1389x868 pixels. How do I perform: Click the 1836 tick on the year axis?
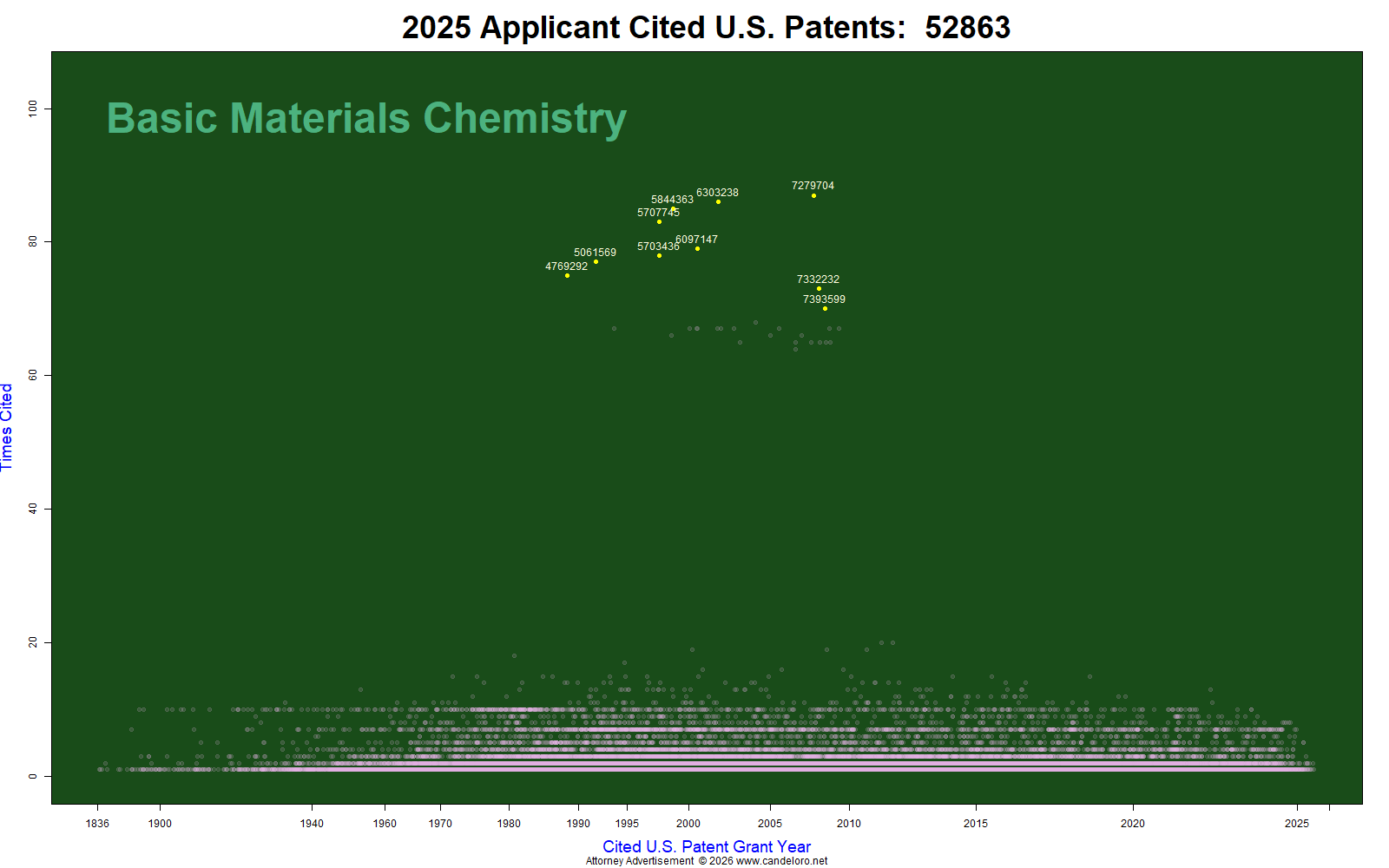(x=97, y=824)
